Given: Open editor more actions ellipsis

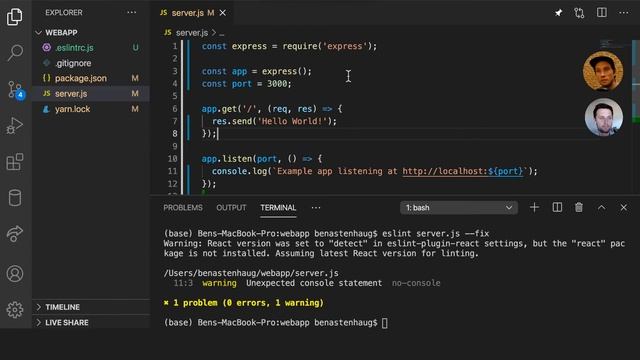Looking at the screenshot, I should click(623, 13).
